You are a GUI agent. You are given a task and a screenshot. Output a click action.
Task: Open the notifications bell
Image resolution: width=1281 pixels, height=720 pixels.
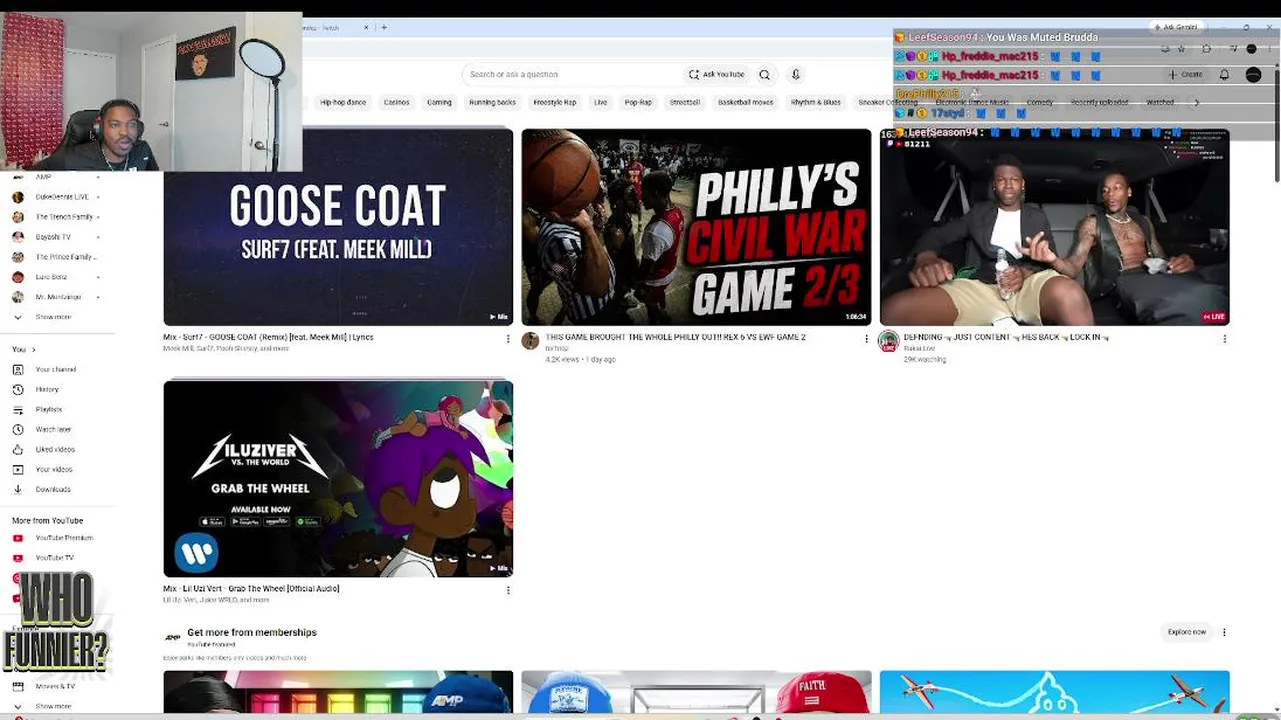coord(1224,74)
